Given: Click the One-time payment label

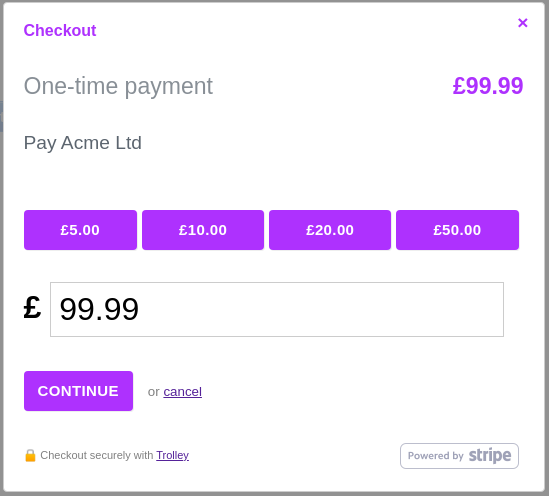Looking at the screenshot, I should 118,86.
